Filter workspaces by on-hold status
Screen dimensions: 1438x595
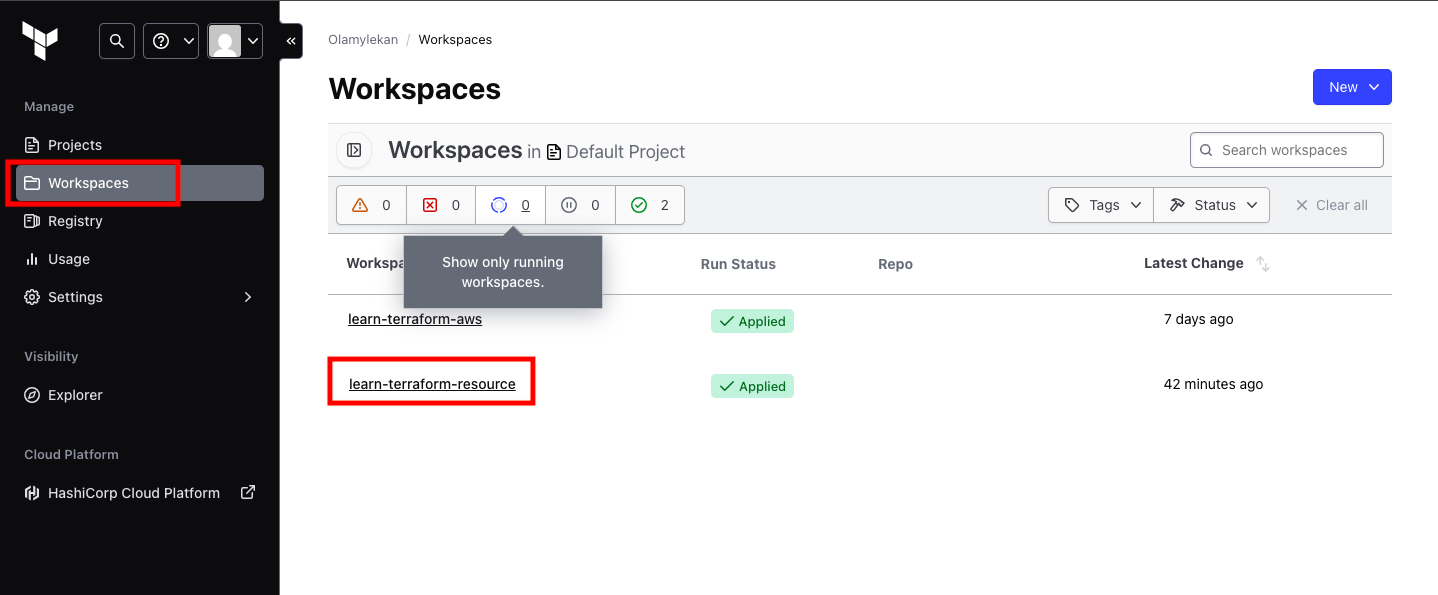580,205
